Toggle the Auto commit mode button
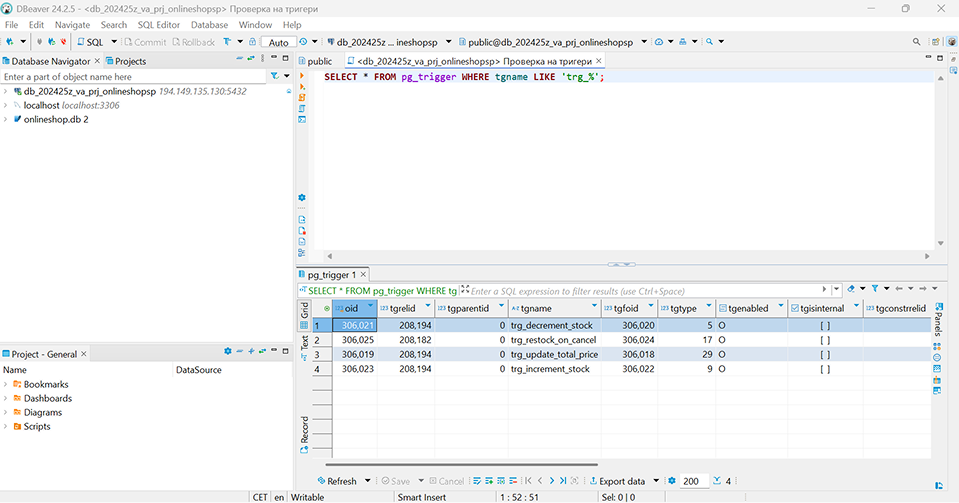This screenshot has height=503, width=959. pyautogui.click(x=278, y=42)
